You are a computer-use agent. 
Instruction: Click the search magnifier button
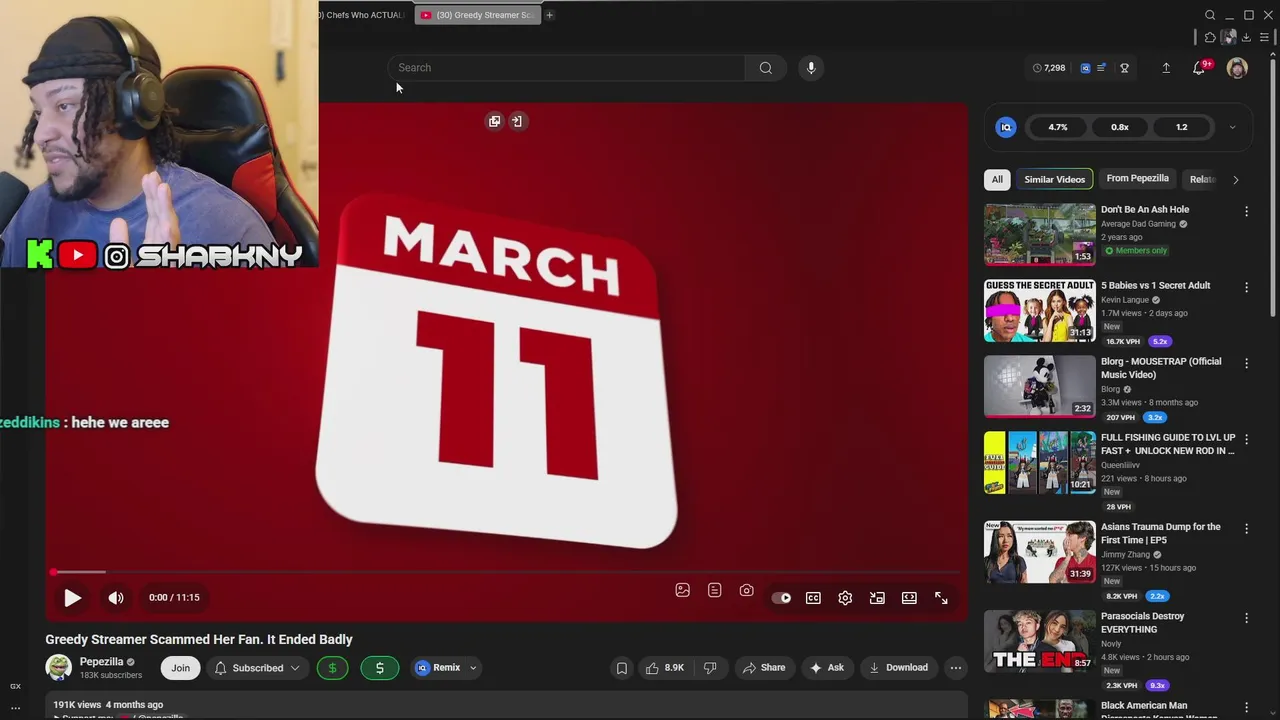(x=765, y=68)
